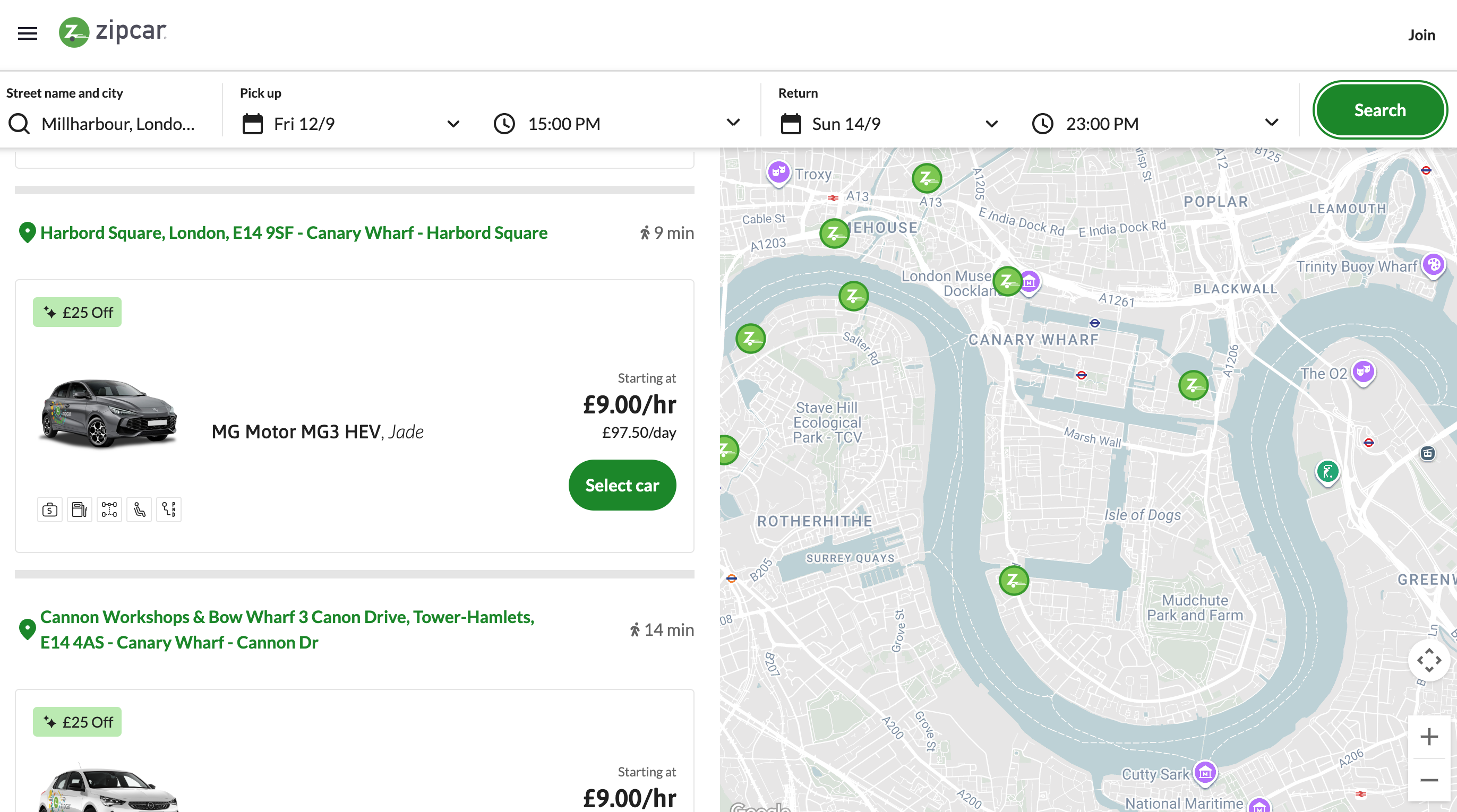Image resolution: width=1457 pixels, height=812 pixels.
Task: Click Zipcar map marker on Isle of Dogs waterfront
Action: click(x=1014, y=580)
